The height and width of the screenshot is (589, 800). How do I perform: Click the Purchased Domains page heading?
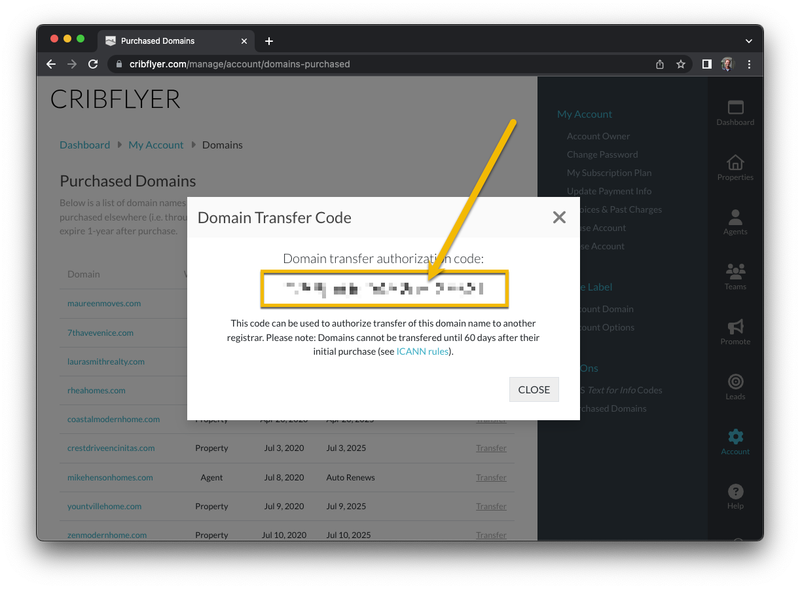128,181
